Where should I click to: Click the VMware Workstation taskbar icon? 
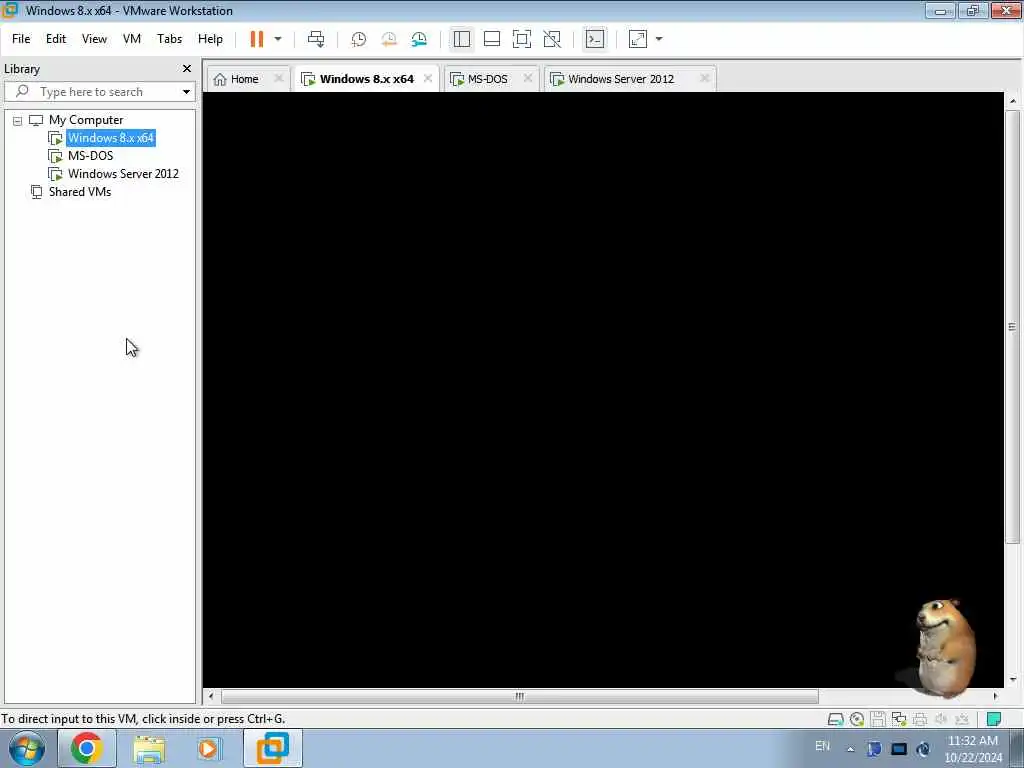(272, 748)
